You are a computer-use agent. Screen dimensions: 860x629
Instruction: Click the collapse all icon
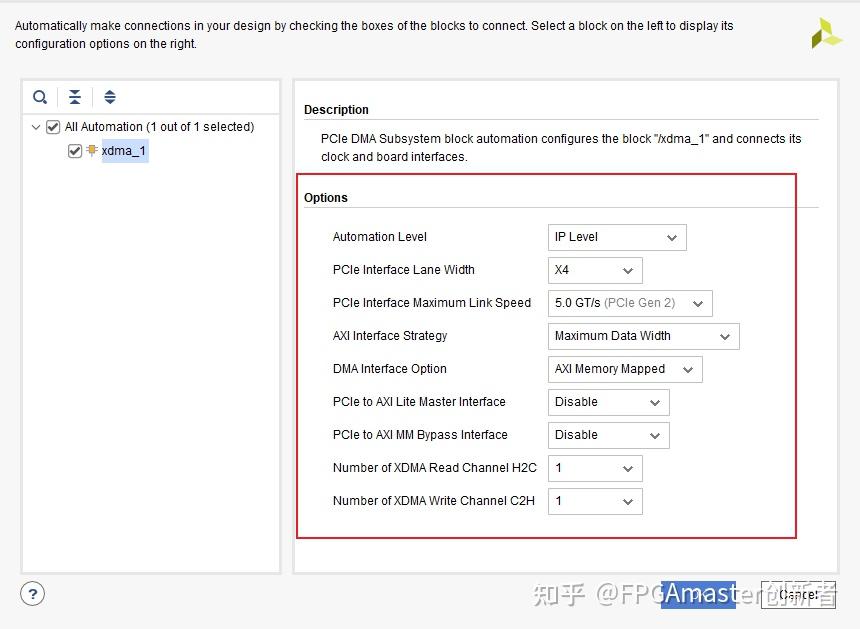pos(75,97)
